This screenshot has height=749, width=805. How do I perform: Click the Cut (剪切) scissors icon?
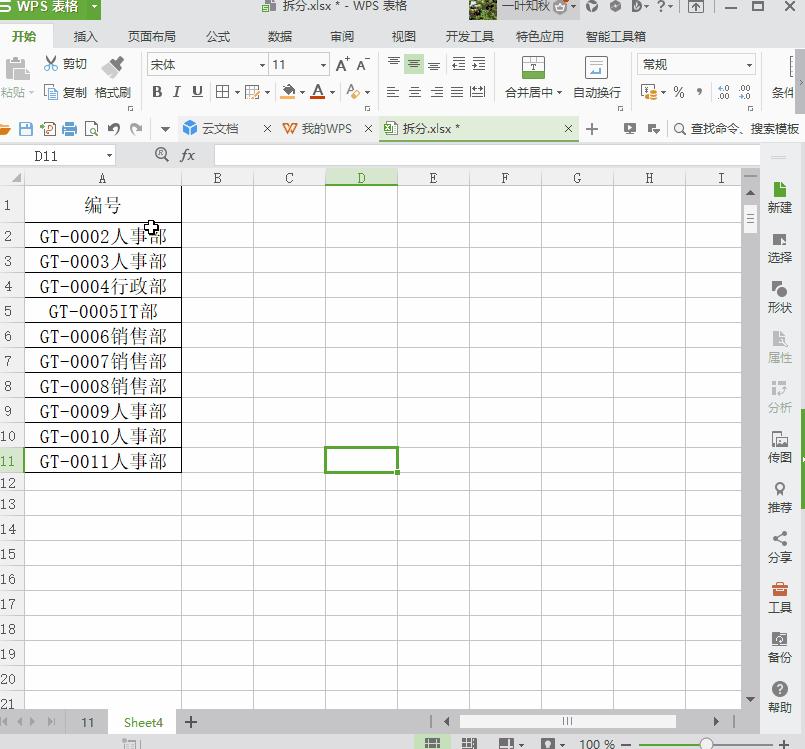pyautogui.click(x=51, y=64)
